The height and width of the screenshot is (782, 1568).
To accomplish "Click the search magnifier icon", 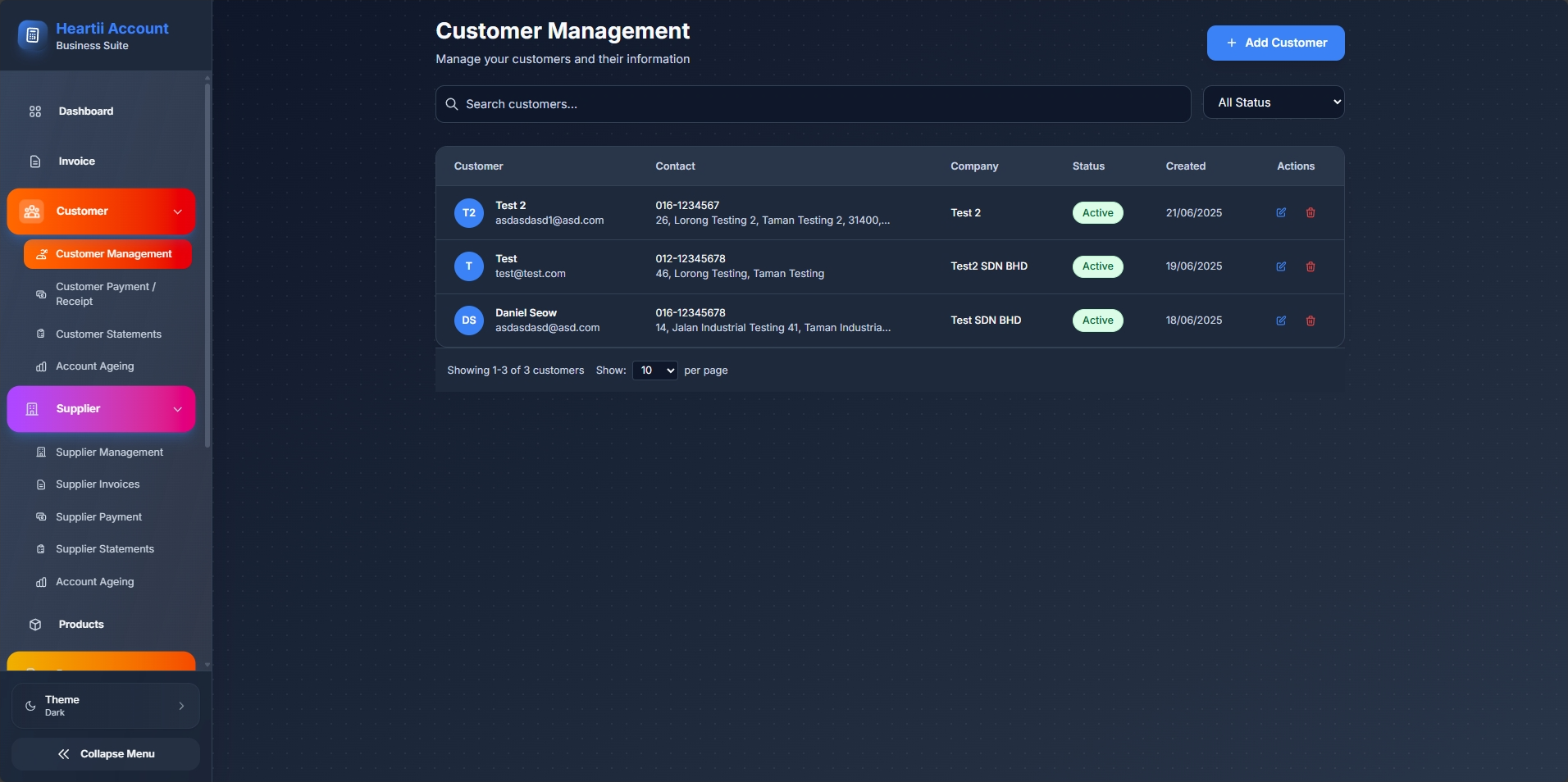I will tap(451, 104).
